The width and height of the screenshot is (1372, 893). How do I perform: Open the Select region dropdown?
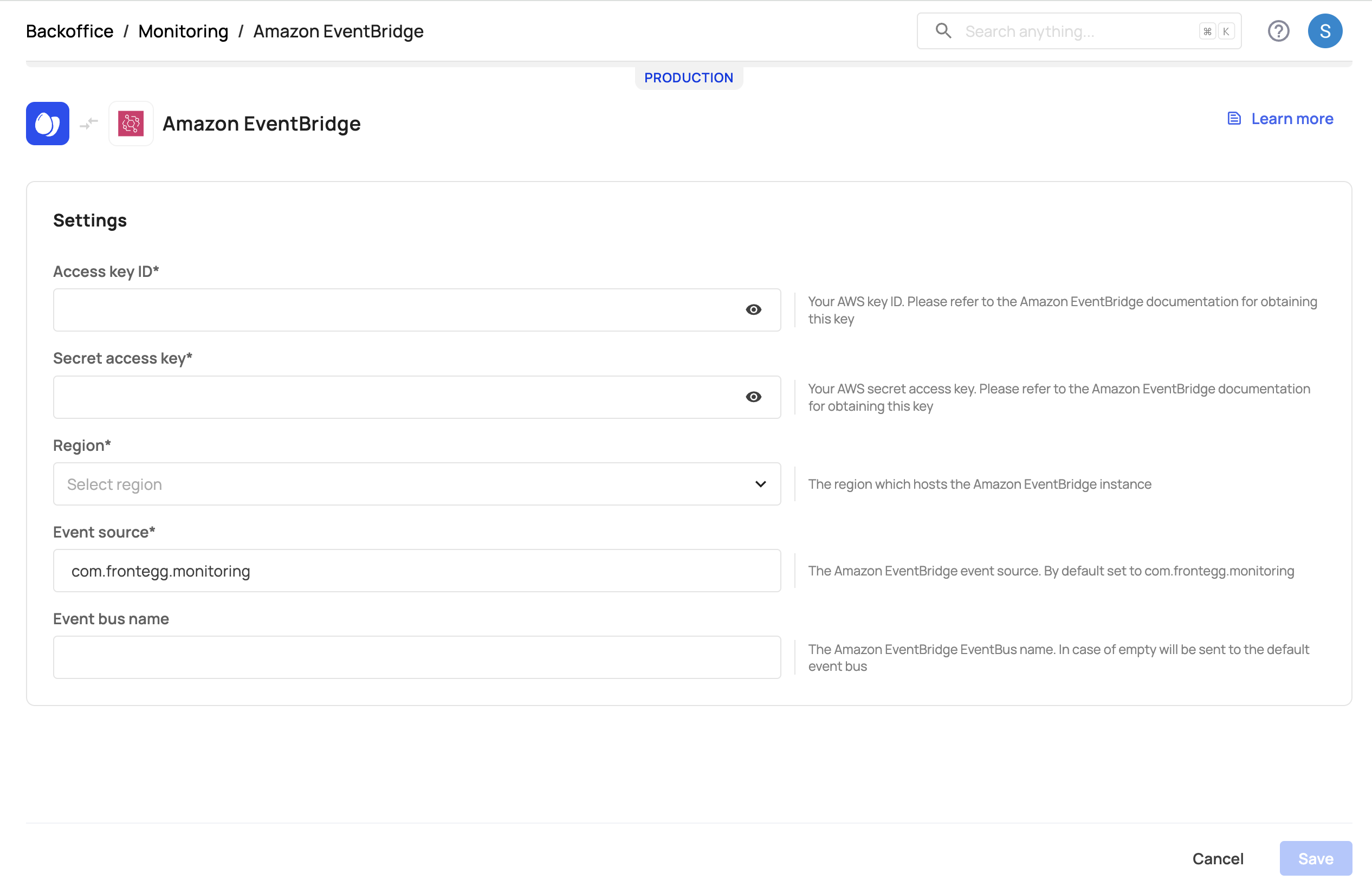(x=404, y=484)
